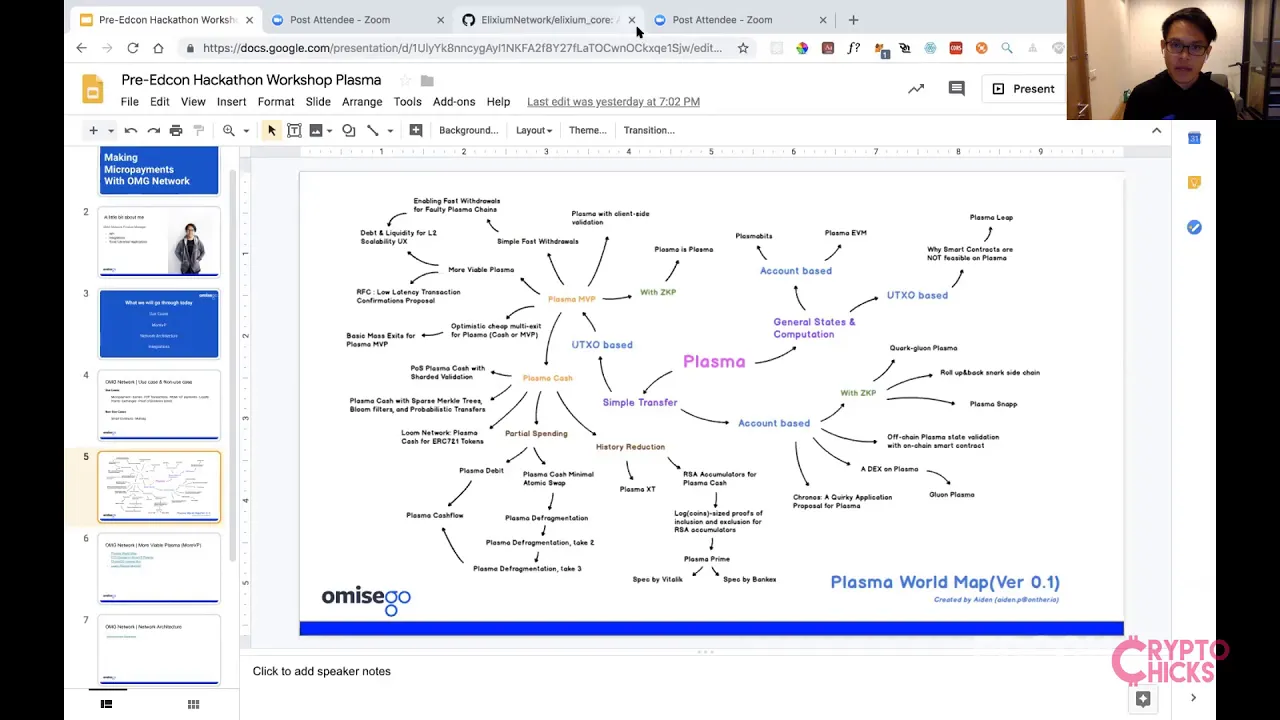Switch to grid view
The height and width of the screenshot is (720, 1280).
click(x=193, y=704)
